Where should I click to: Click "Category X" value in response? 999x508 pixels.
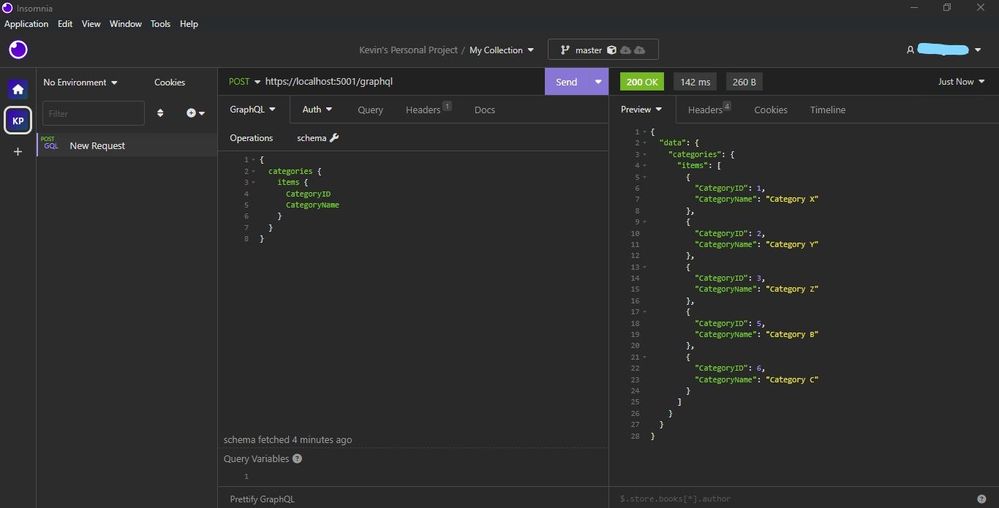point(792,199)
